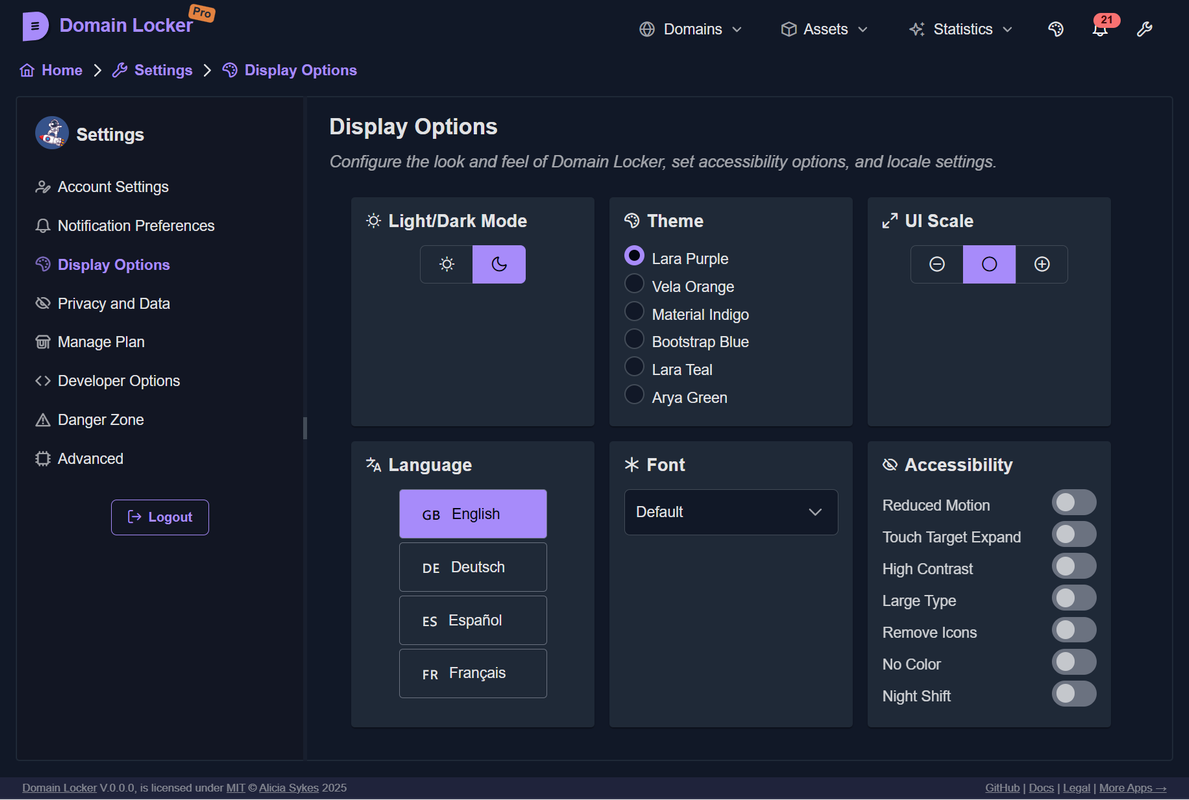The height and width of the screenshot is (800, 1189).
Task: Select the Lara Purple theme radio
Action: click(x=634, y=256)
